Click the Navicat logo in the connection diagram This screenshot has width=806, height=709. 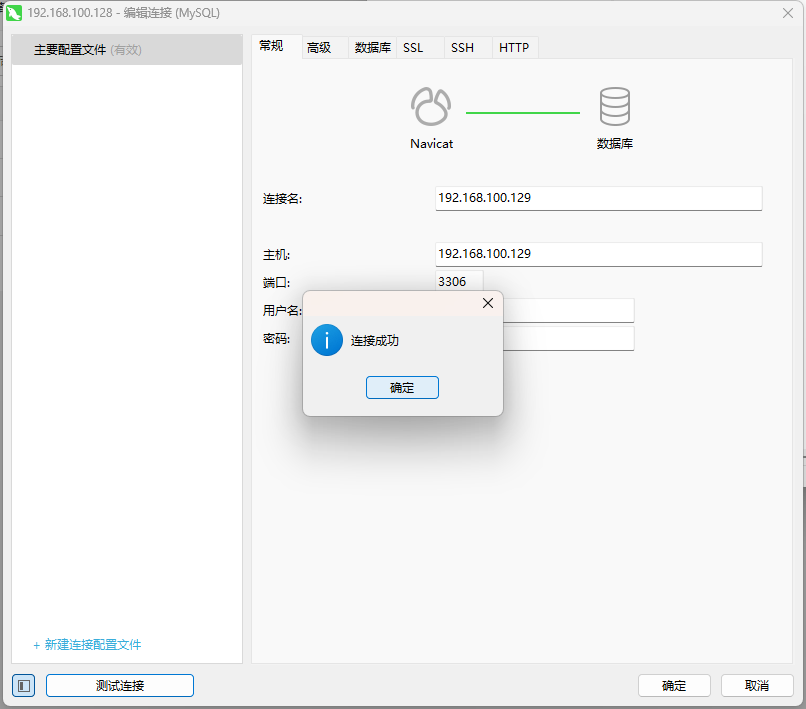point(431,106)
